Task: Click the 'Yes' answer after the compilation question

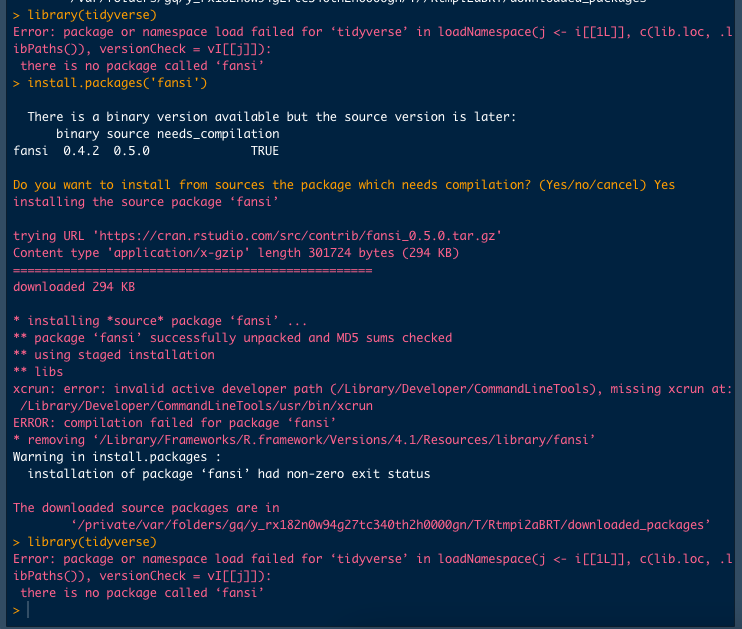Action: point(664,185)
